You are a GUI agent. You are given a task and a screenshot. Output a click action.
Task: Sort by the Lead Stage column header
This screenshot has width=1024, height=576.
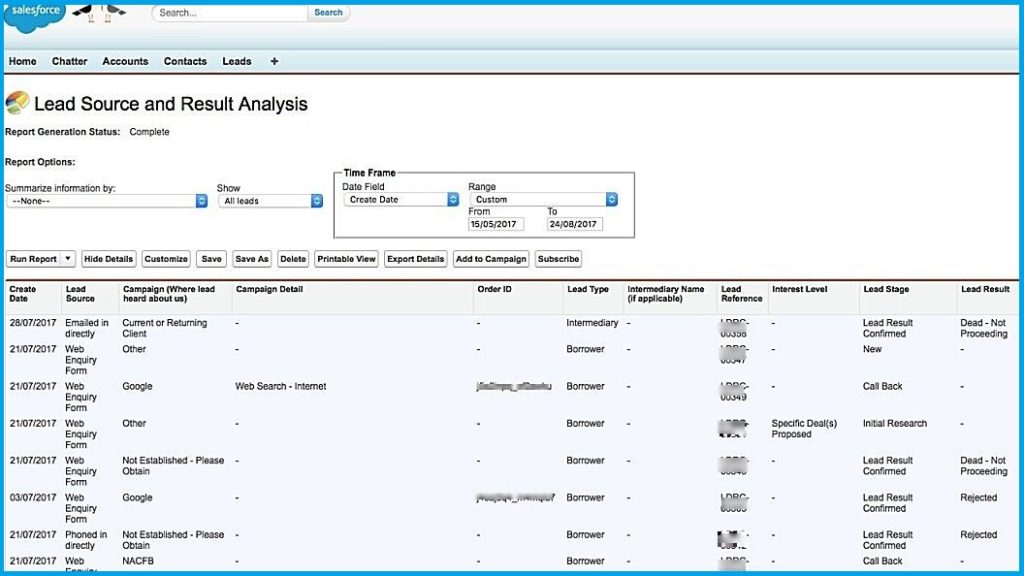(886, 289)
